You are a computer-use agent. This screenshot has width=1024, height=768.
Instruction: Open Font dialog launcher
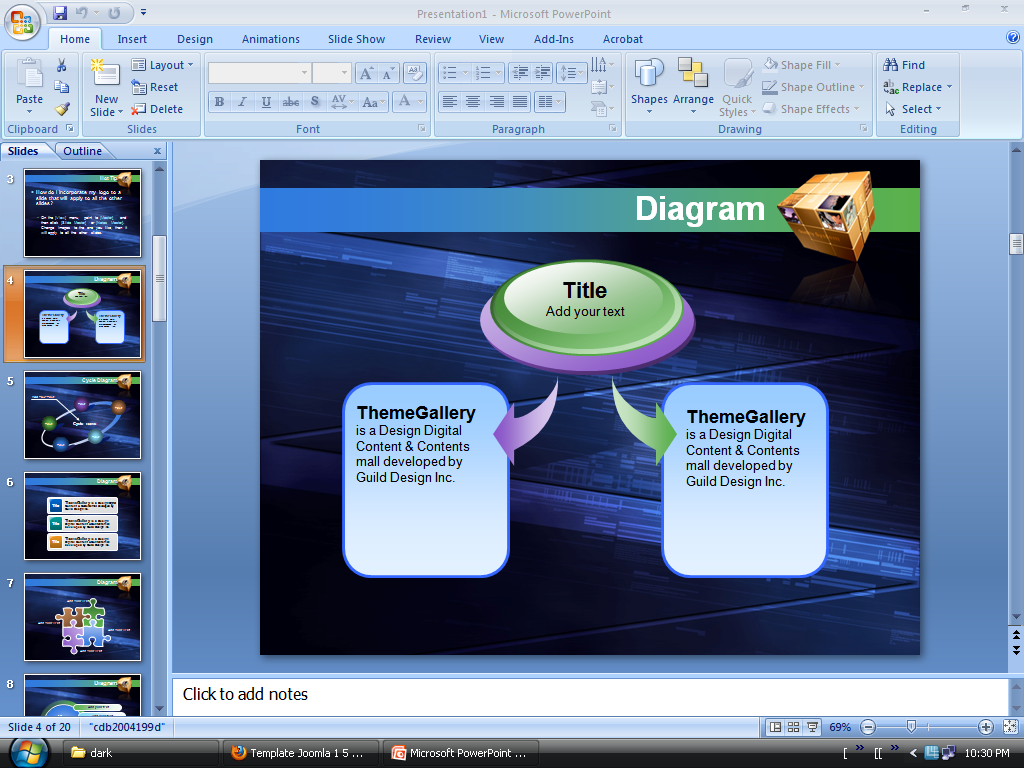tap(422, 129)
